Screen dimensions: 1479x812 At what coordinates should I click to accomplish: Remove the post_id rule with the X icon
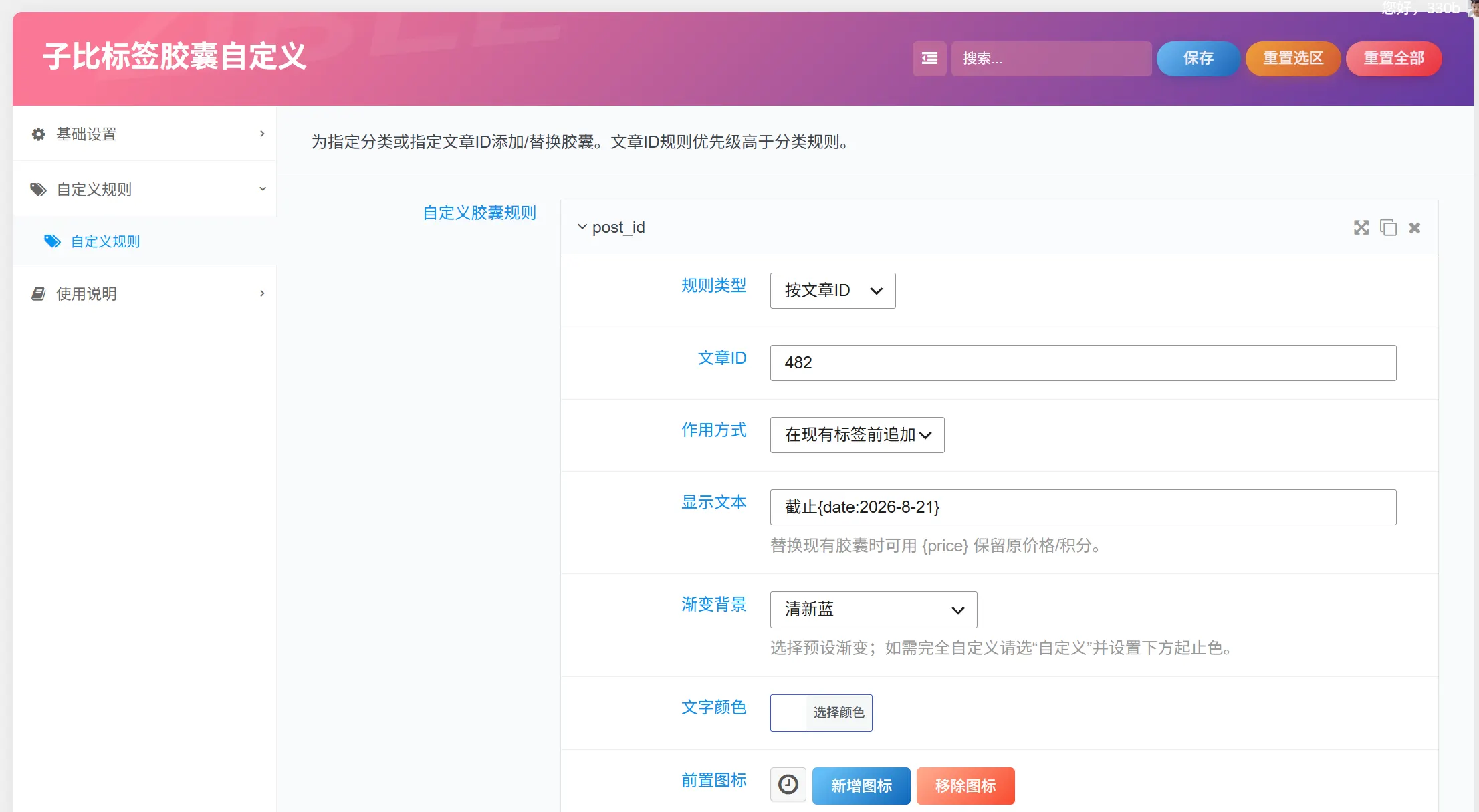(x=1415, y=228)
